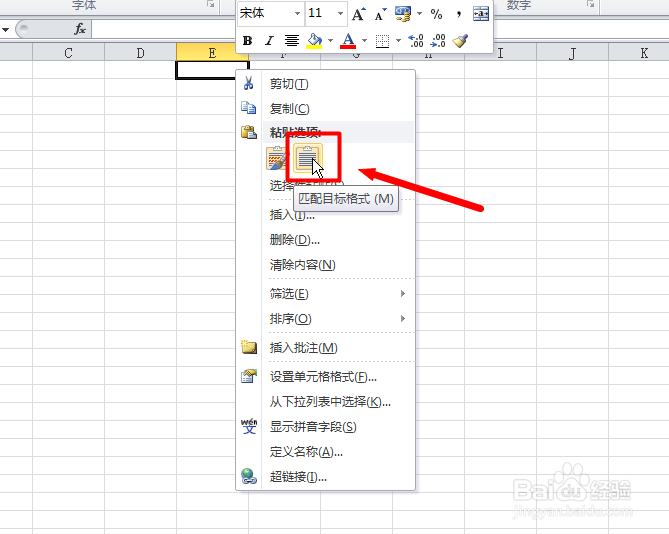This screenshot has width=669, height=534.
Task: Apply borders icon in mini toolbar
Action: tap(382, 41)
